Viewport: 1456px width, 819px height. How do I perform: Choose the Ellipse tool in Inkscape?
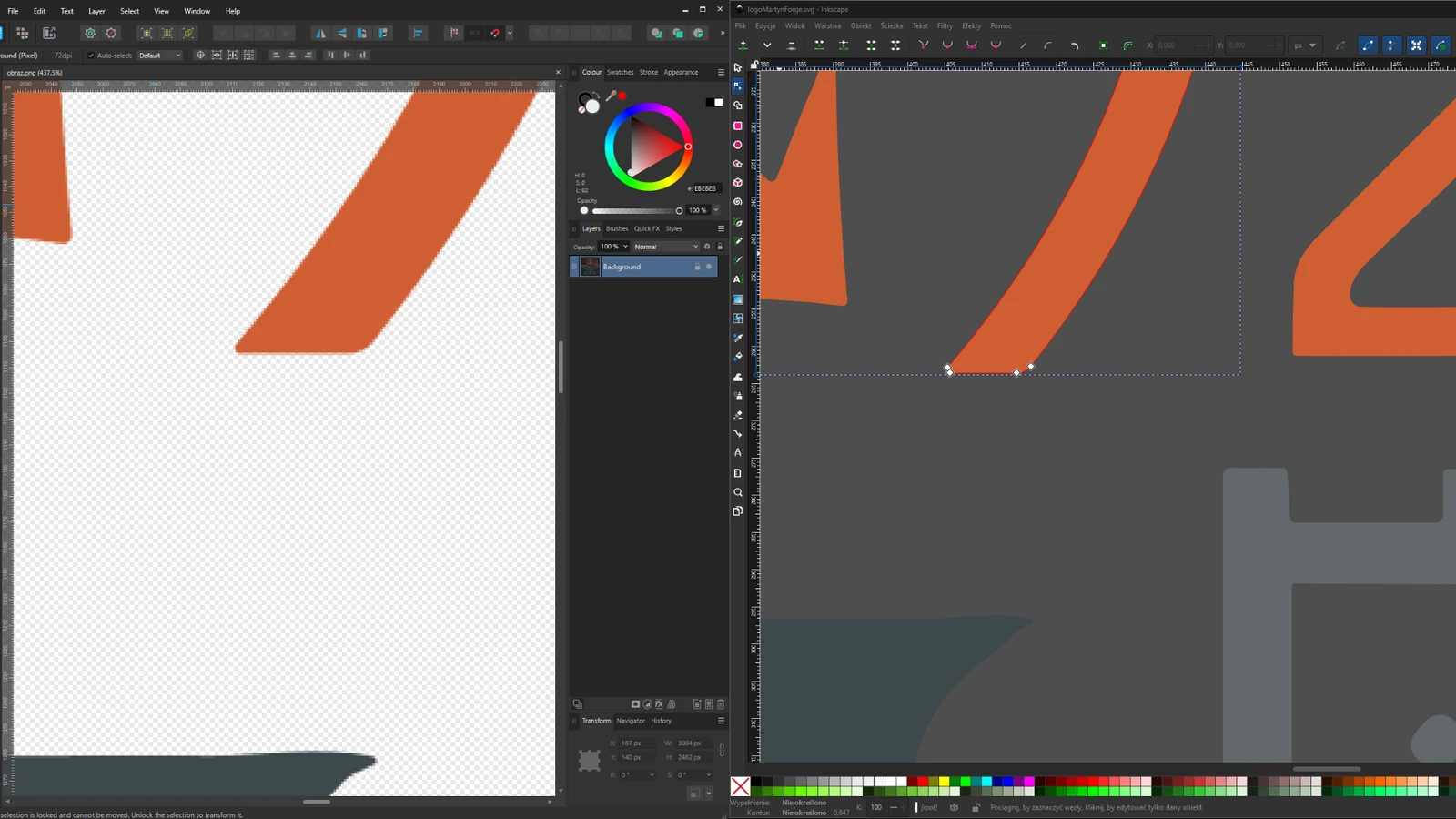tap(738, 145)
